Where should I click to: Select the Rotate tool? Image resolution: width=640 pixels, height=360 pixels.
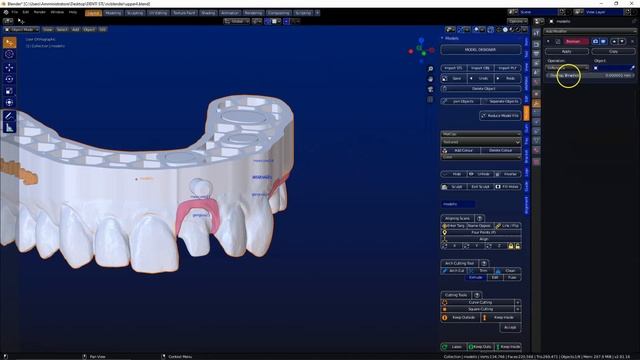click(9, 79)
